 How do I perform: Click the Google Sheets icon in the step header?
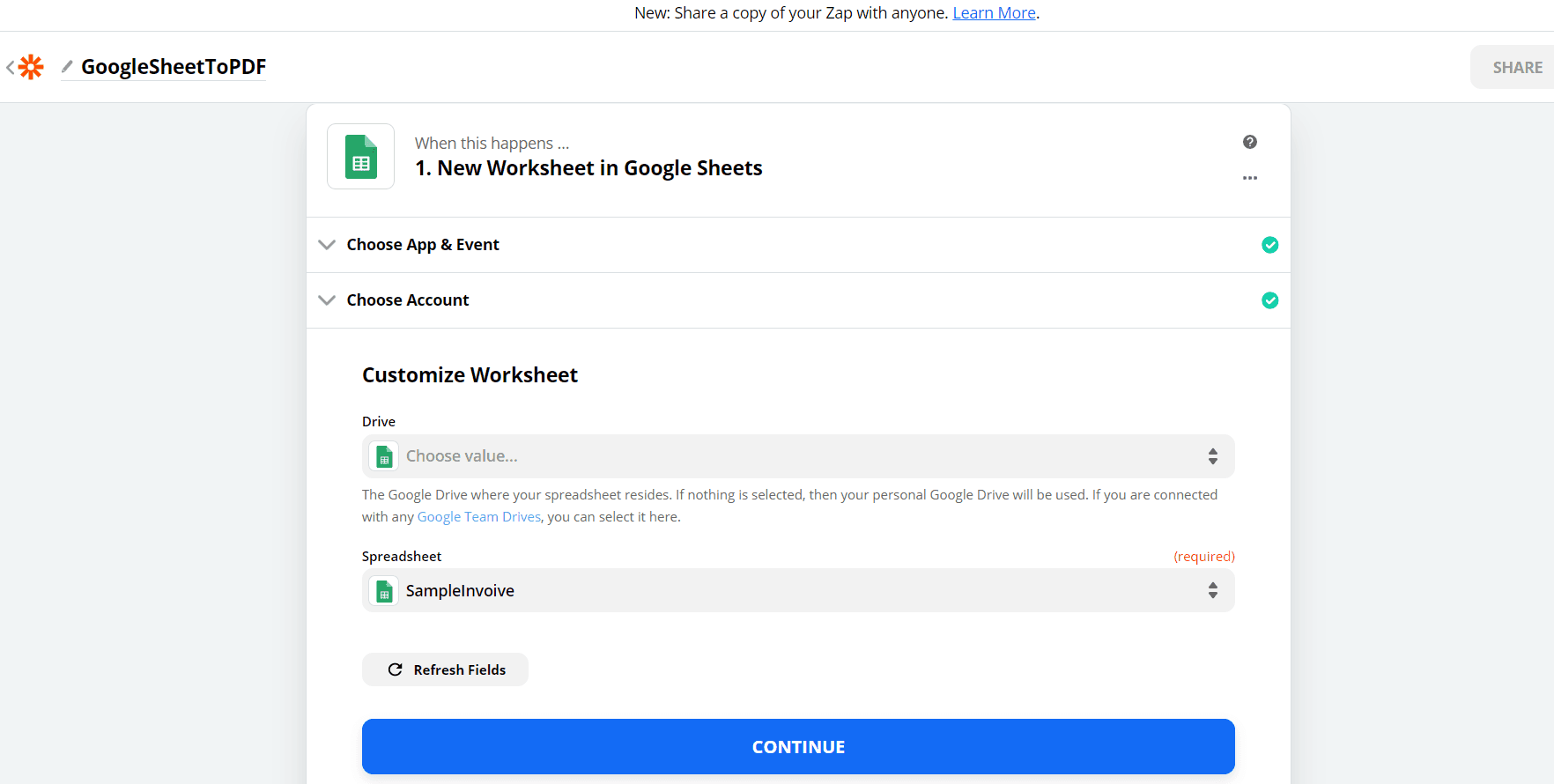(360, 156)
